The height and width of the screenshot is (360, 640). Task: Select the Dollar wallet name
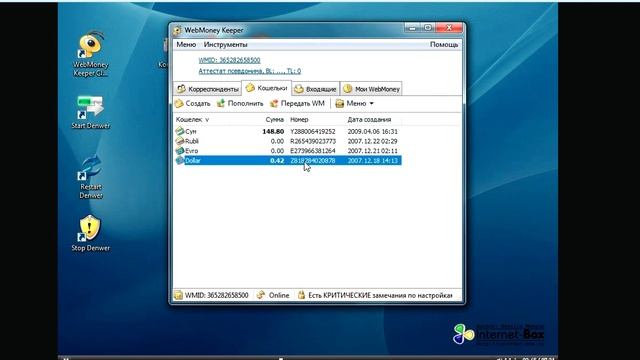tap(193, 161)
